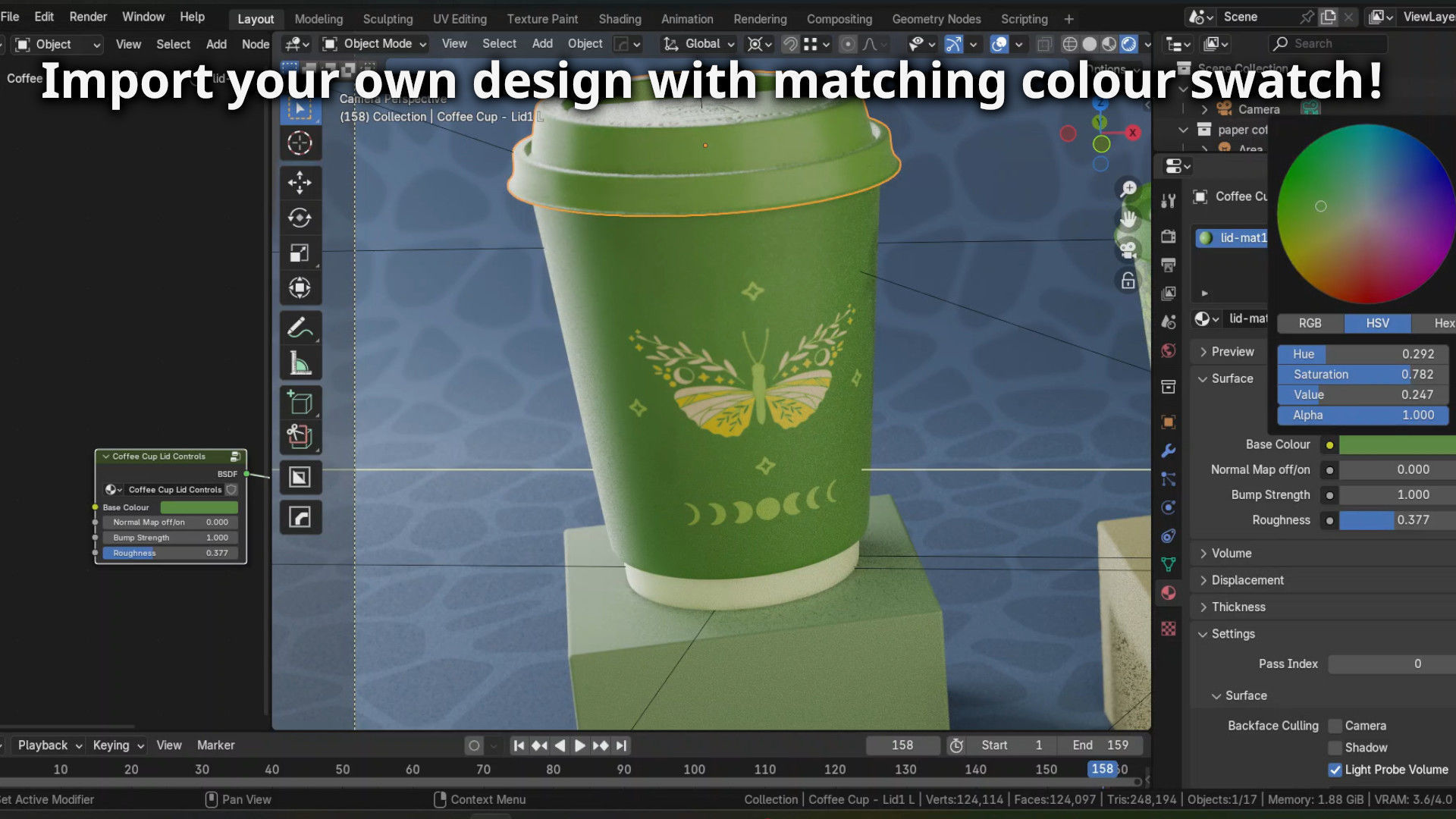Open the Tool properties tab

(1169, 201)
